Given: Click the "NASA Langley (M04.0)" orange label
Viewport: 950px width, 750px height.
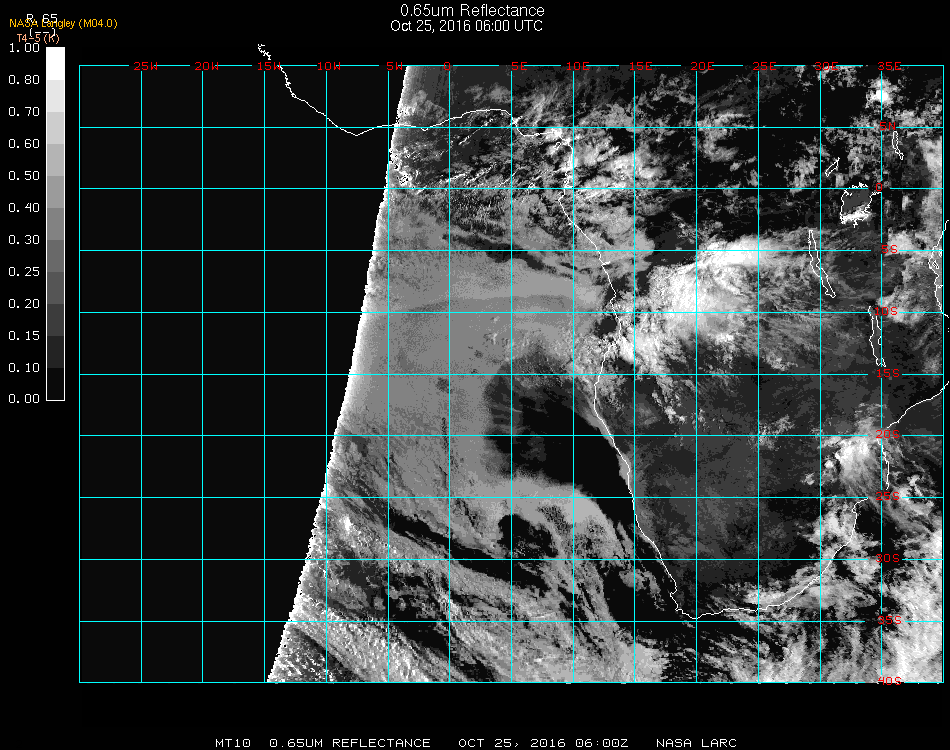Looking at the screenshot, I should 64,23.
